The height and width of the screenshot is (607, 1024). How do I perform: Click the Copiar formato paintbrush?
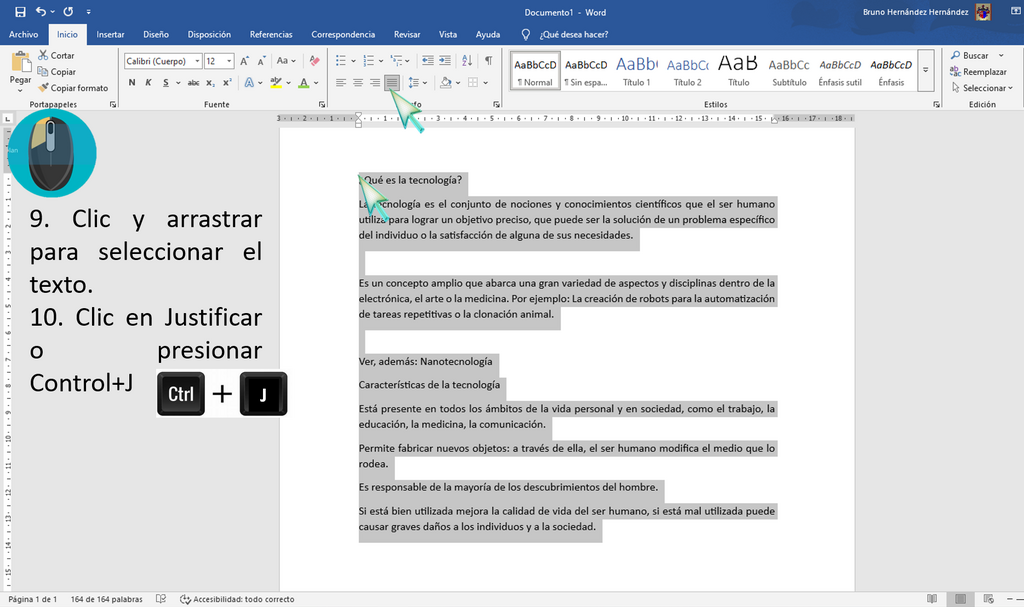tap(73, 88)
